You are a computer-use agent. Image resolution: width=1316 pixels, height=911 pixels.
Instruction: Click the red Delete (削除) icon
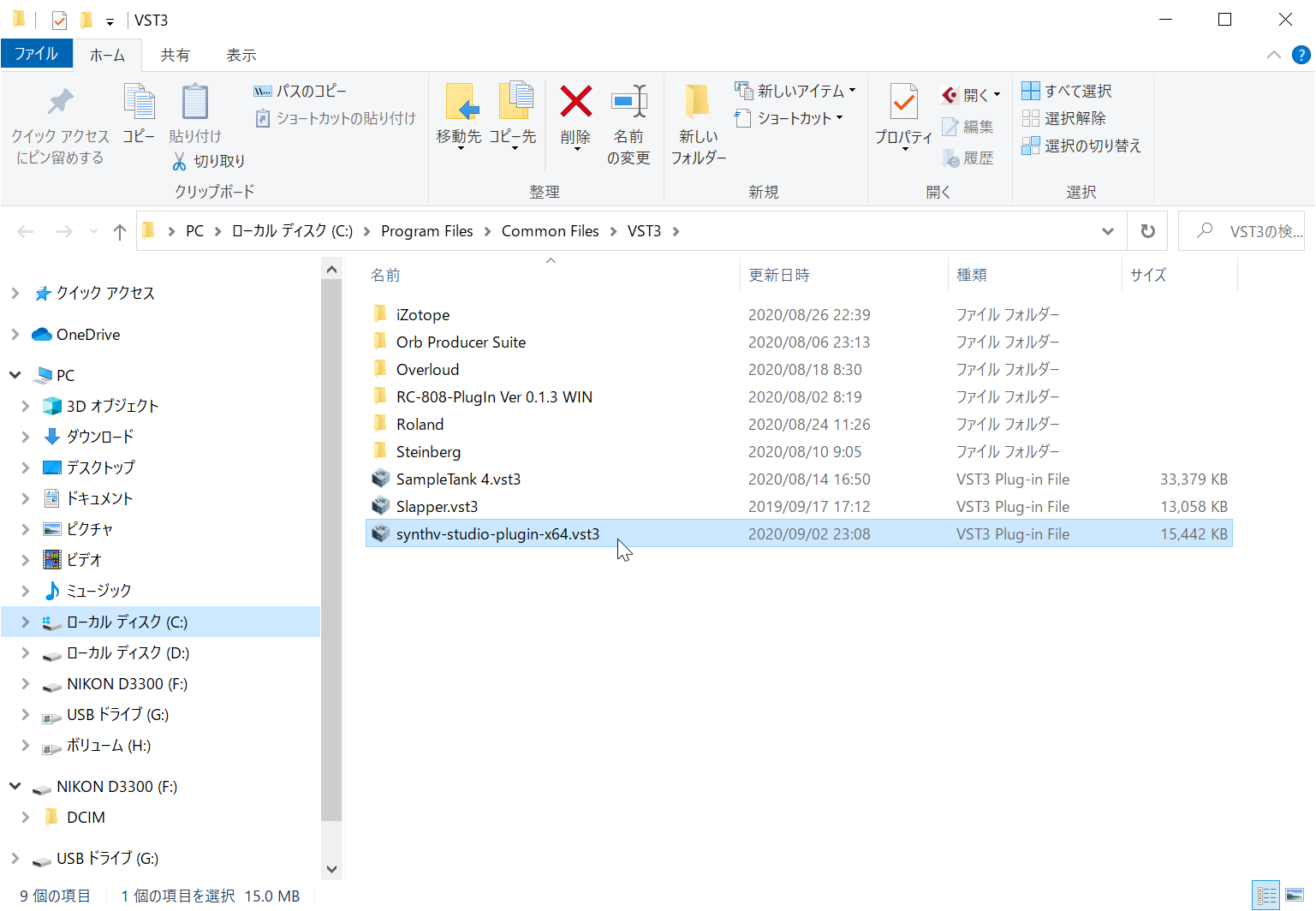[576, 101]
